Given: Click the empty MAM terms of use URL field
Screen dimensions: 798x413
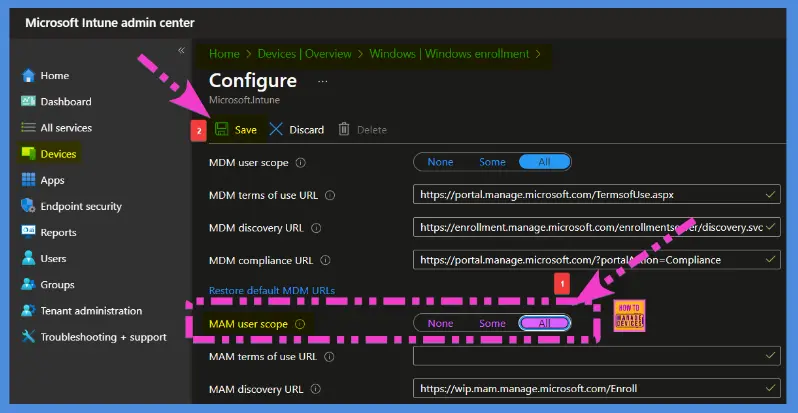Looking at the screenshot, I should pos(596,356).
